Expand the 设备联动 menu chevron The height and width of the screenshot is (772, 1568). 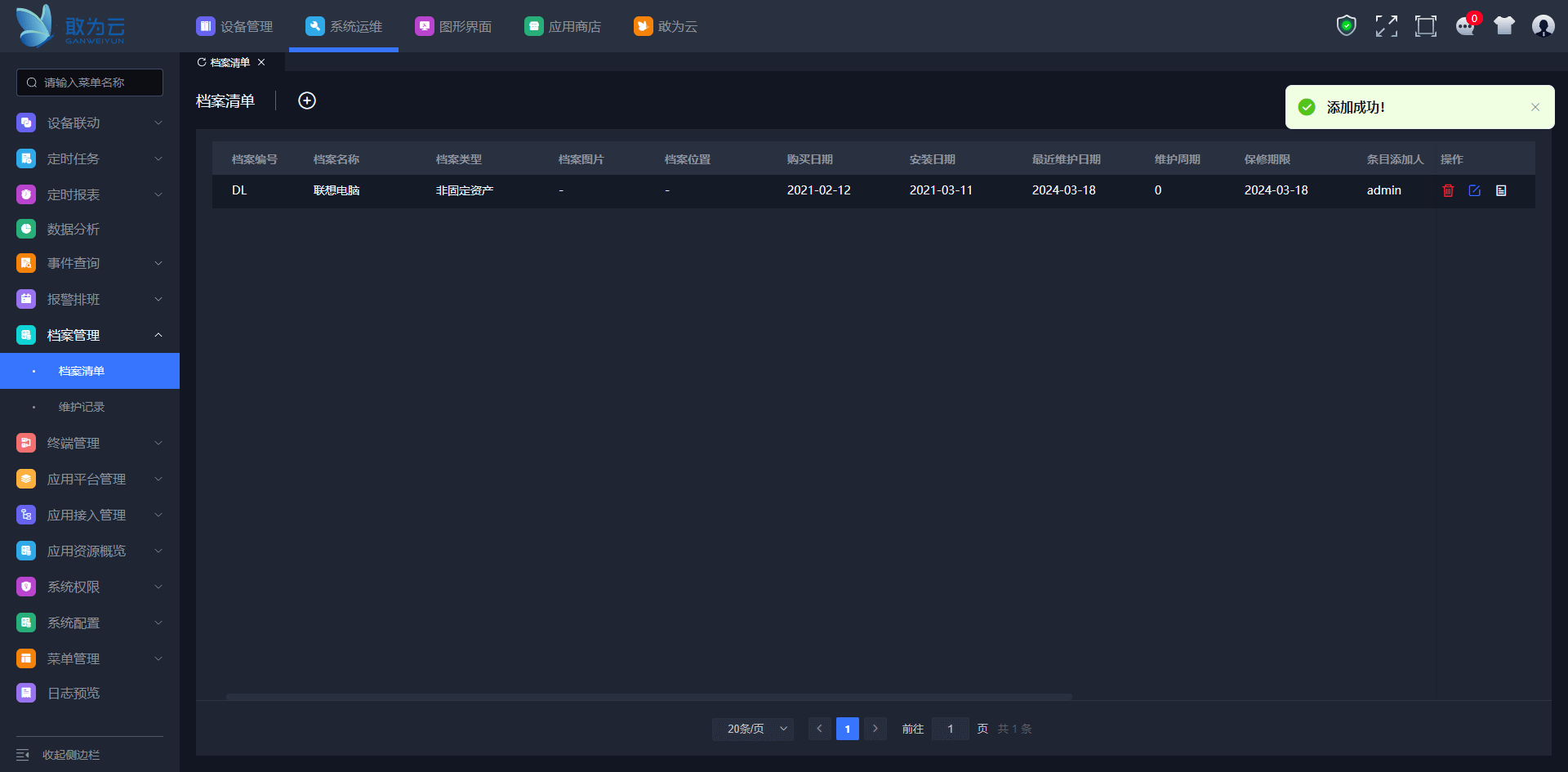pyautogui.click(x=158, y=123)
